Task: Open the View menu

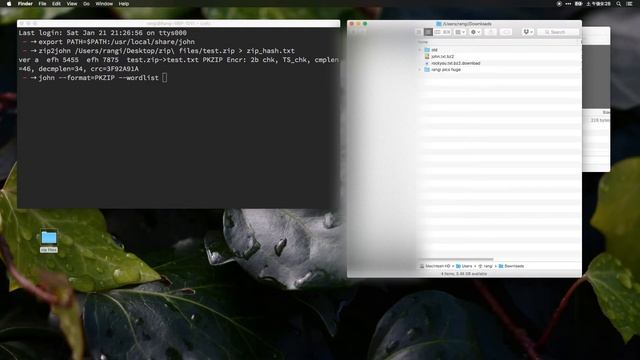Action: coord(72,4)
